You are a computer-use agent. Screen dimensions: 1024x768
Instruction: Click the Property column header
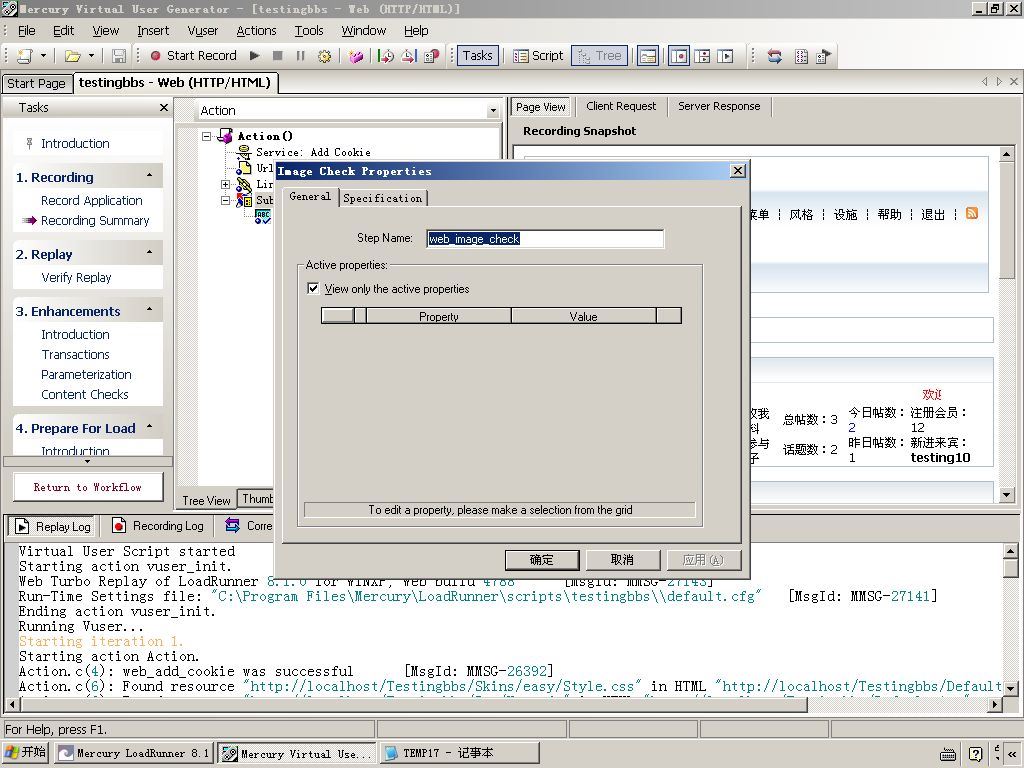439,316
